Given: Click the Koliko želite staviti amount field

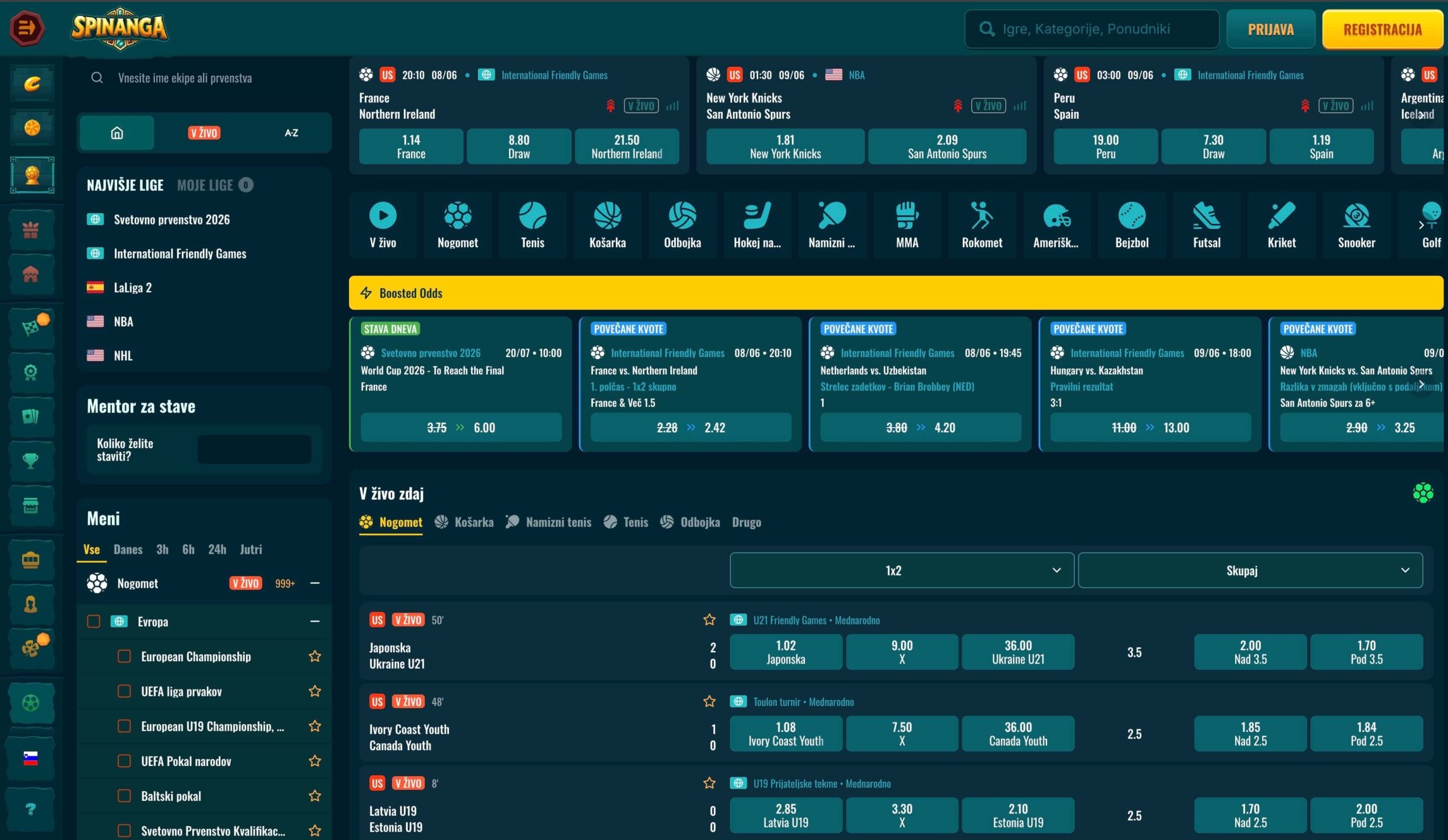Looking at the screenshot, I should 254,449.
